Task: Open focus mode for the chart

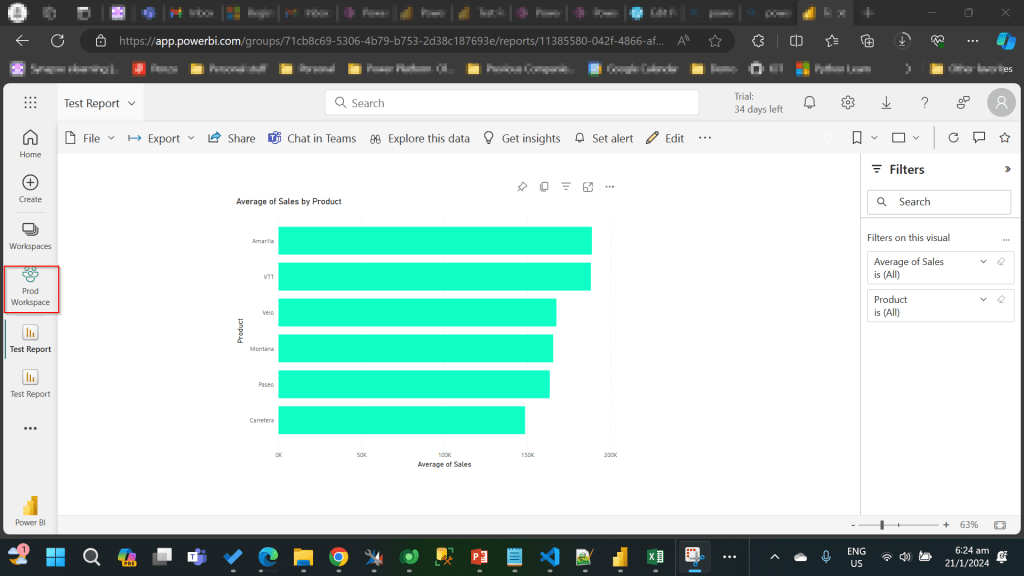Action: [588, 187]
